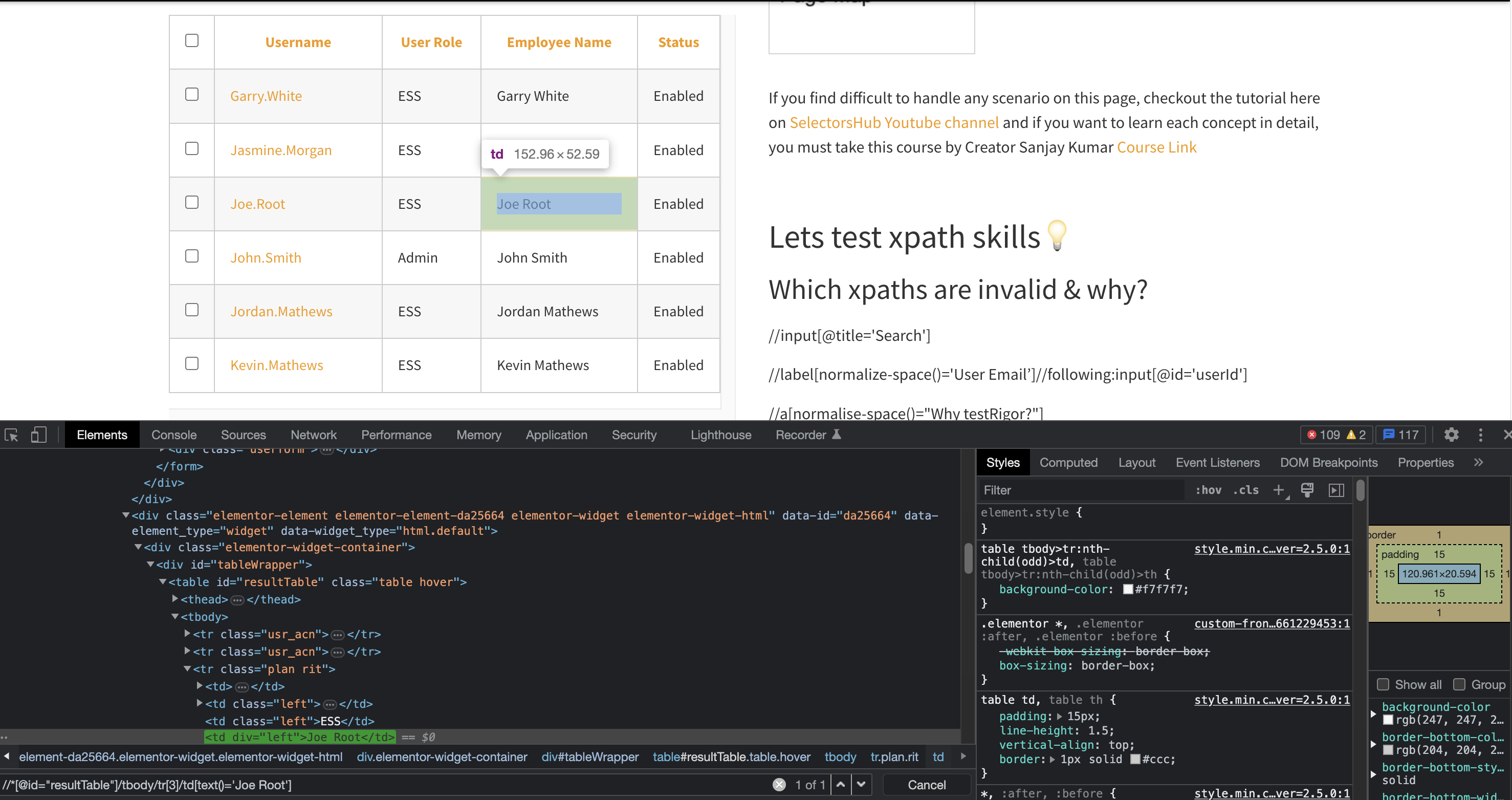Open the Network panel
Image resolution: width=1512 pixels, height=800 pixels.
(314, 435)
